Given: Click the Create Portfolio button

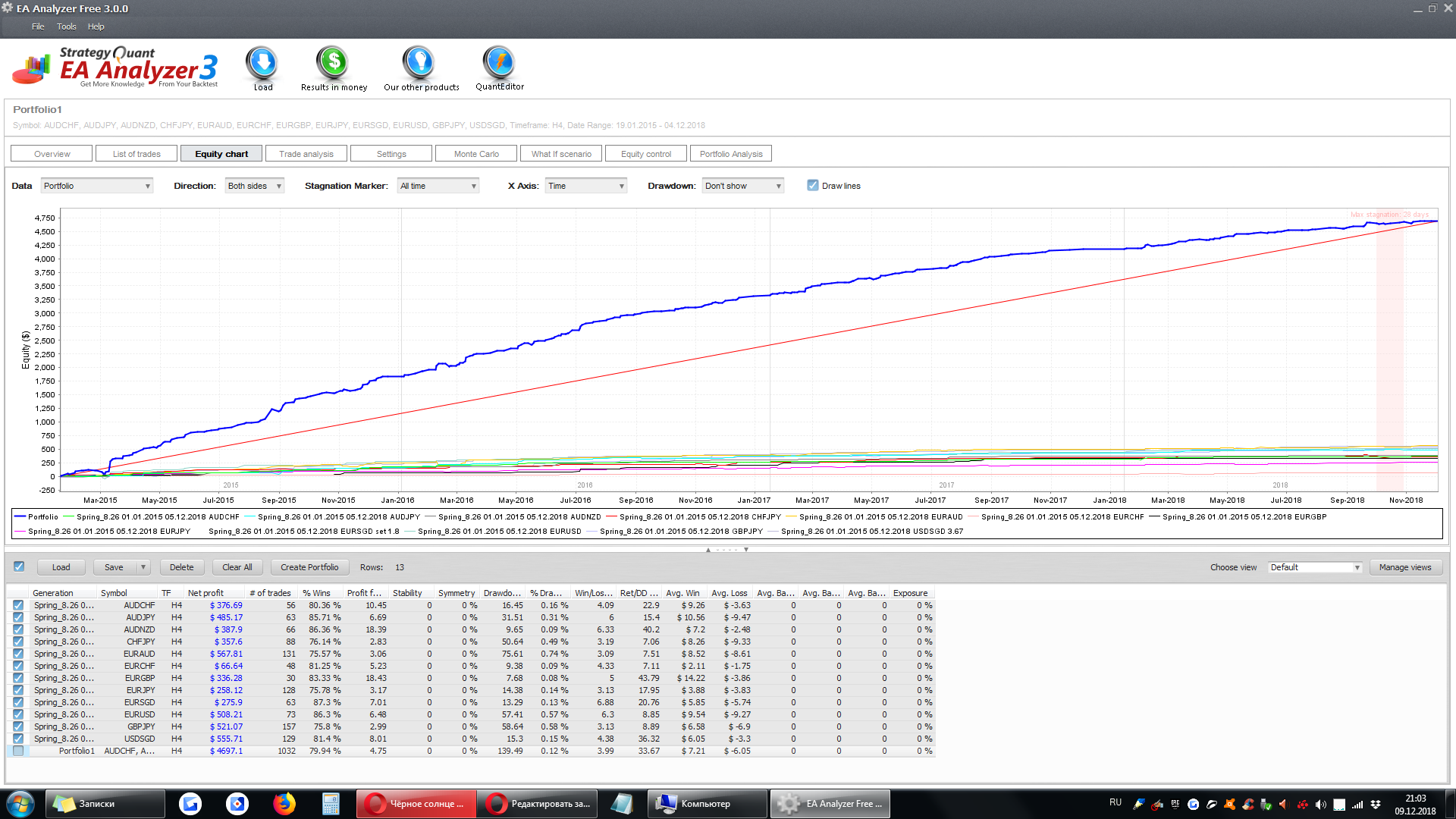Looking at the screenshot, I should pos(309,567).
